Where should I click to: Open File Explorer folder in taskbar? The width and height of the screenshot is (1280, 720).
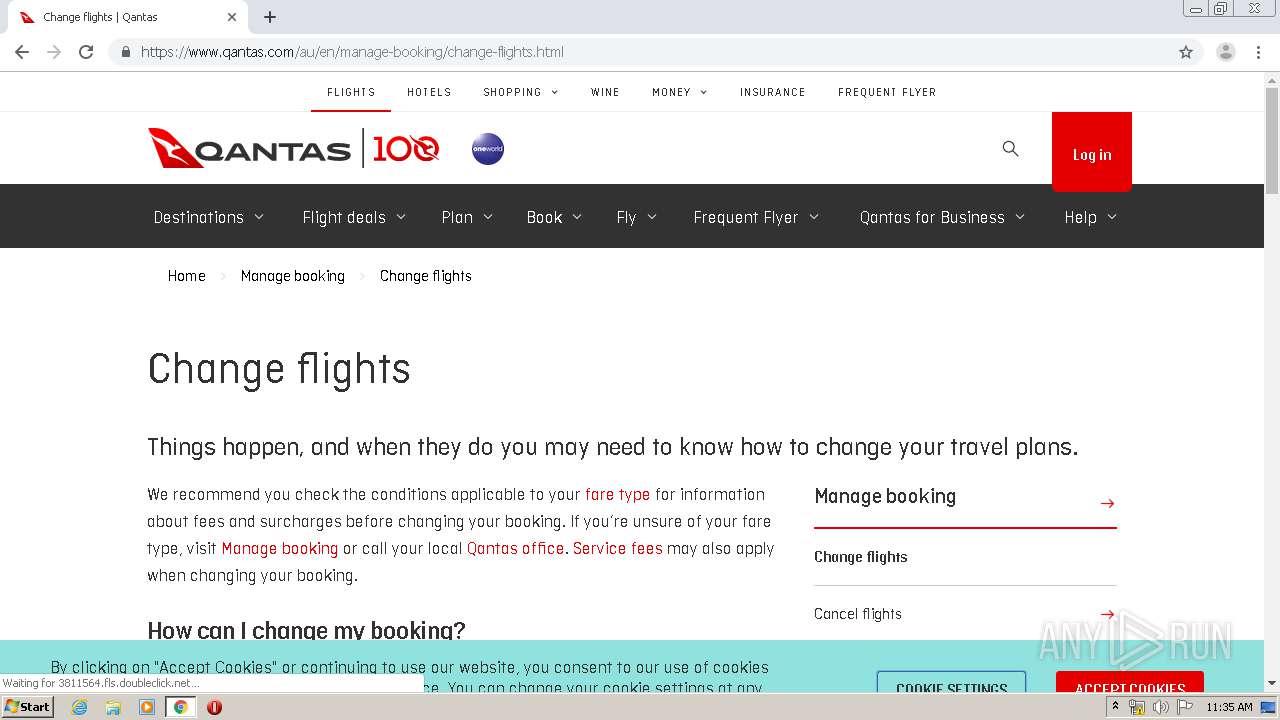(113, 707)
